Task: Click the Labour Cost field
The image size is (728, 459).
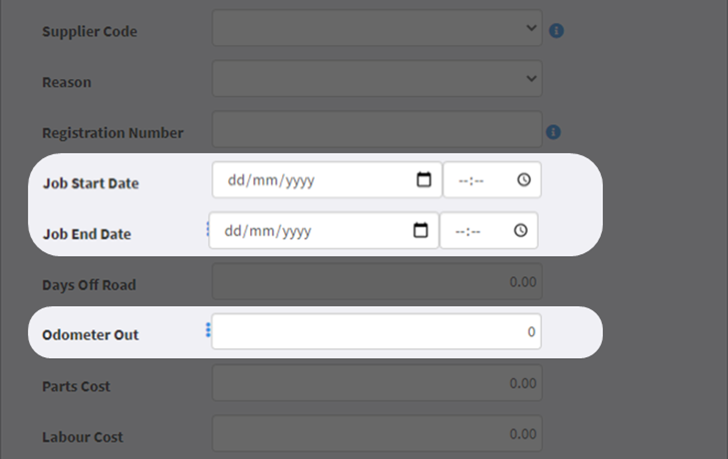Action: pos(377,433)
